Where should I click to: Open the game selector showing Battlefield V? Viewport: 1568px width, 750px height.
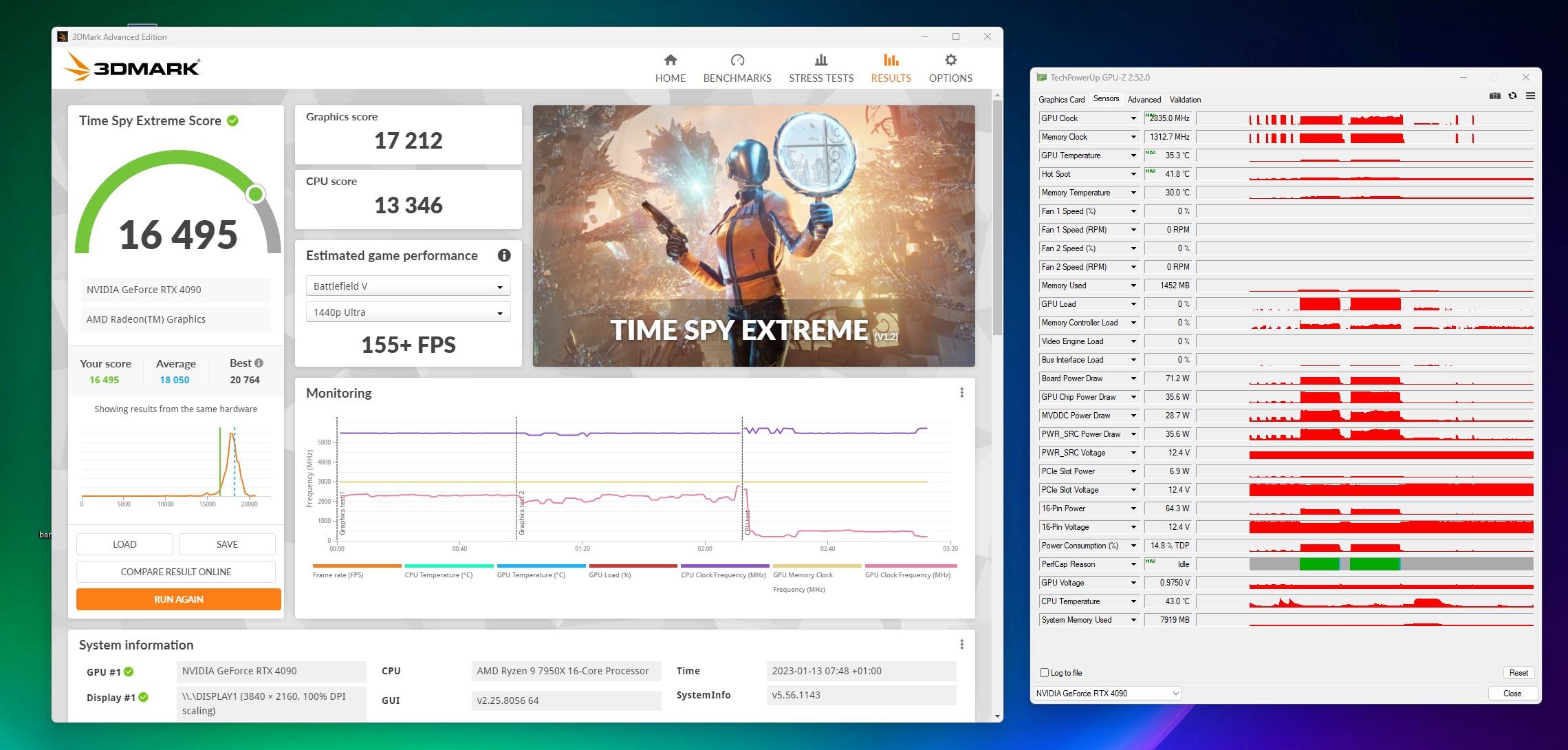(408, 286)
